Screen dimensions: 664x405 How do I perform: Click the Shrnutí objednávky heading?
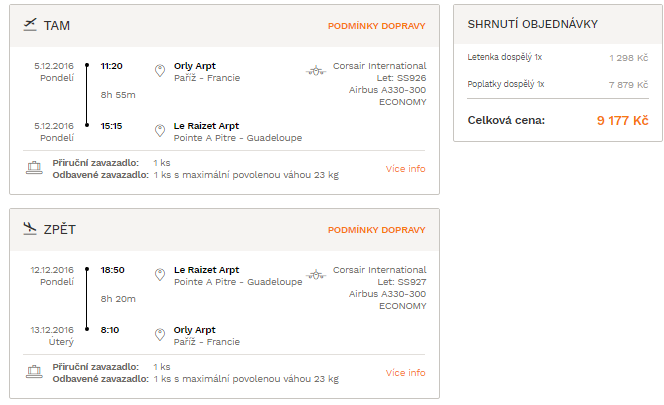point(532,24)
